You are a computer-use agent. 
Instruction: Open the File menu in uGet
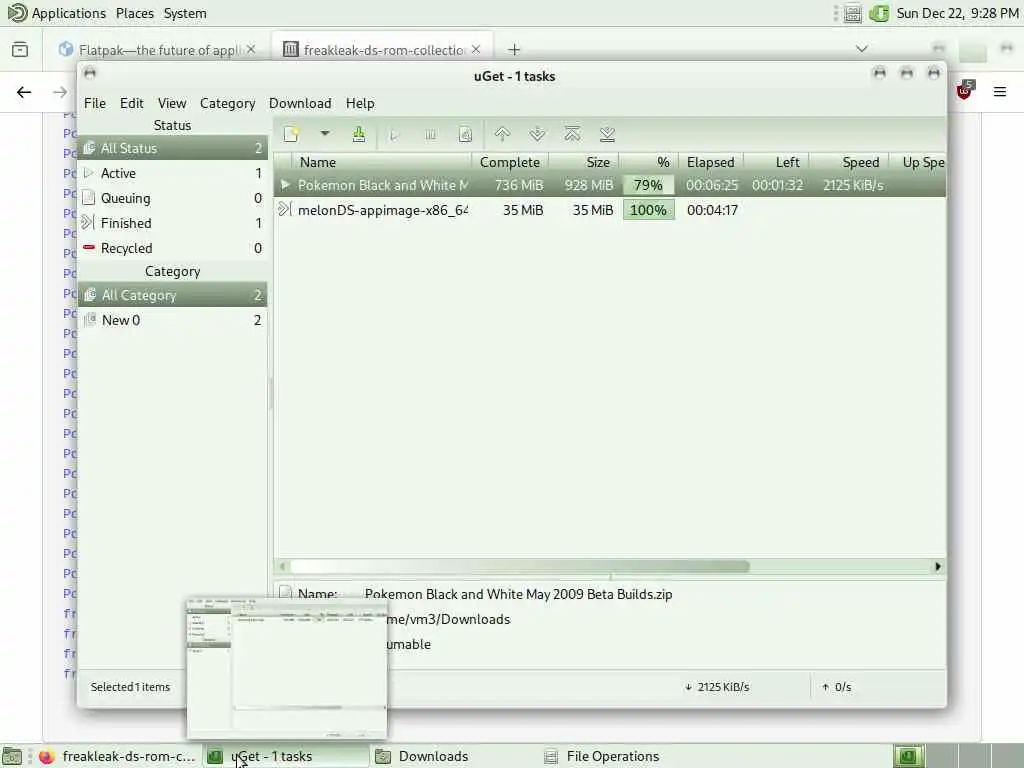point(95,103)
